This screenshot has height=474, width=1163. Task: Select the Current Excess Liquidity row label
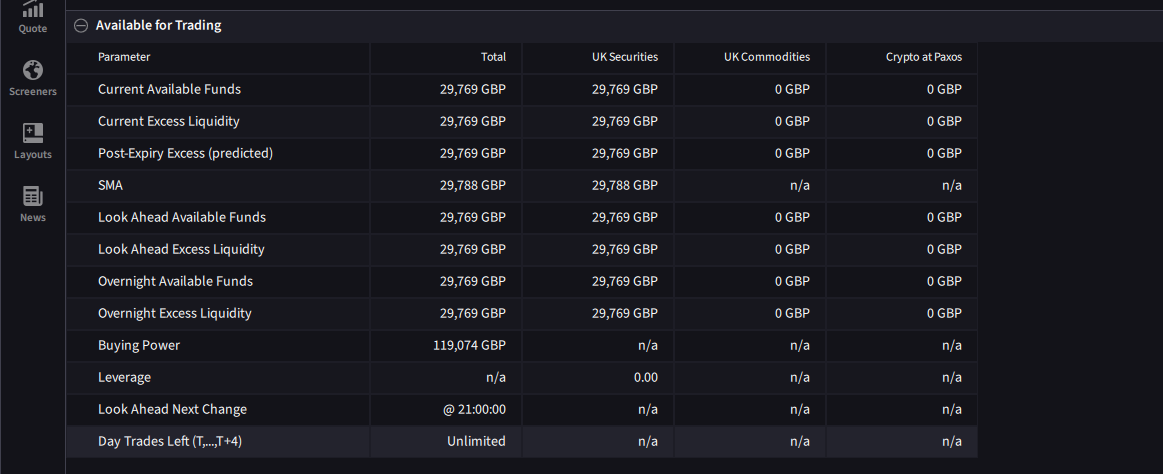coord(168,121)
